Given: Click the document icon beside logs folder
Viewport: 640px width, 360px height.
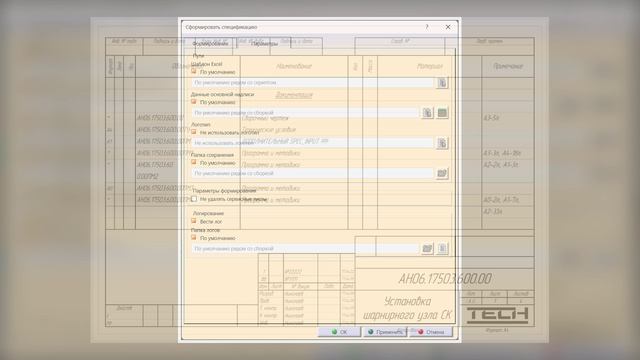Looking at the screenshot, I should [442, 248].
